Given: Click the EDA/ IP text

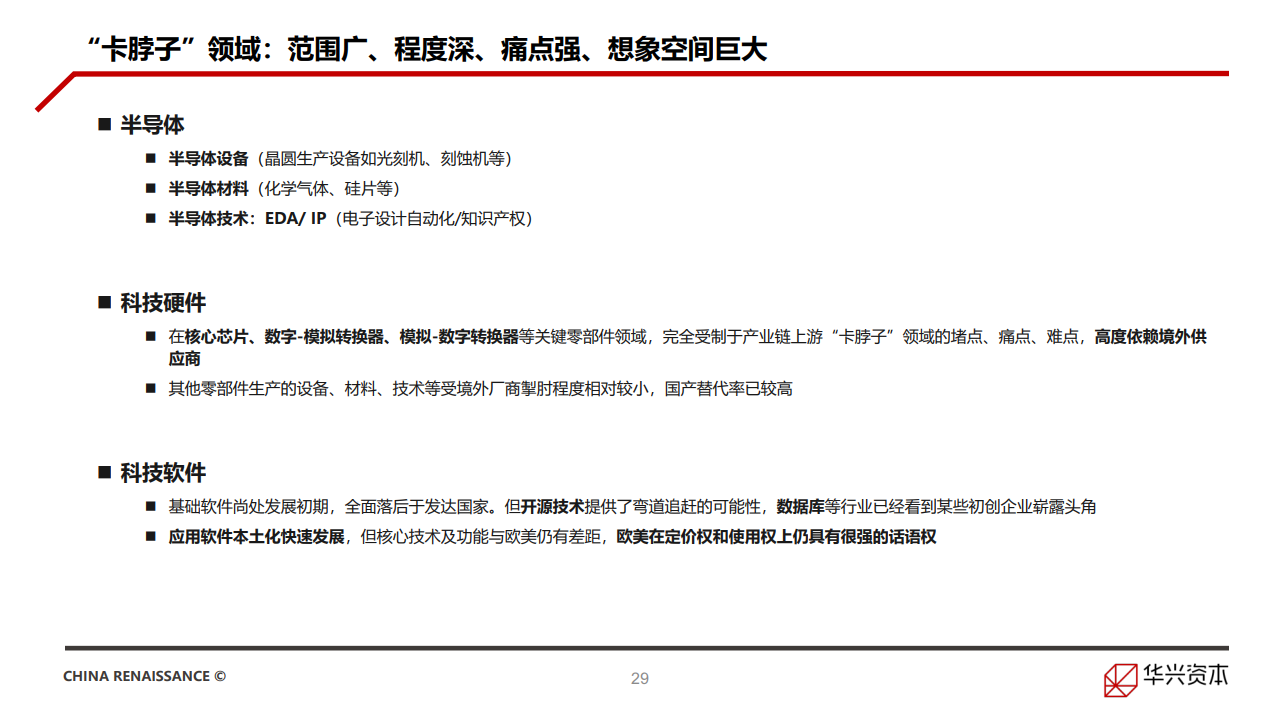Looking at the screenshot, I should pos(295,218).
